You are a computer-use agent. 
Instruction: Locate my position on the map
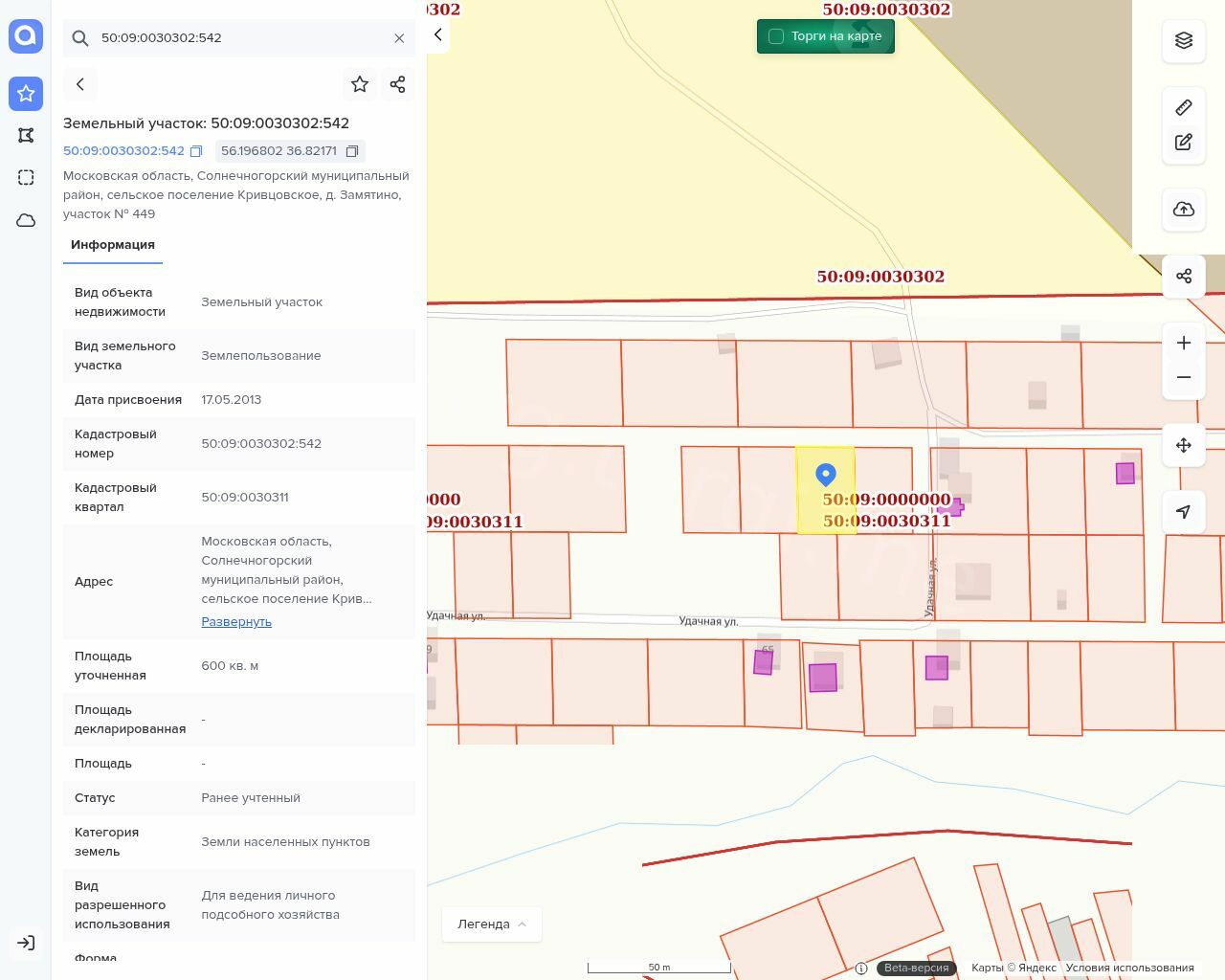tap(1184, 512)
